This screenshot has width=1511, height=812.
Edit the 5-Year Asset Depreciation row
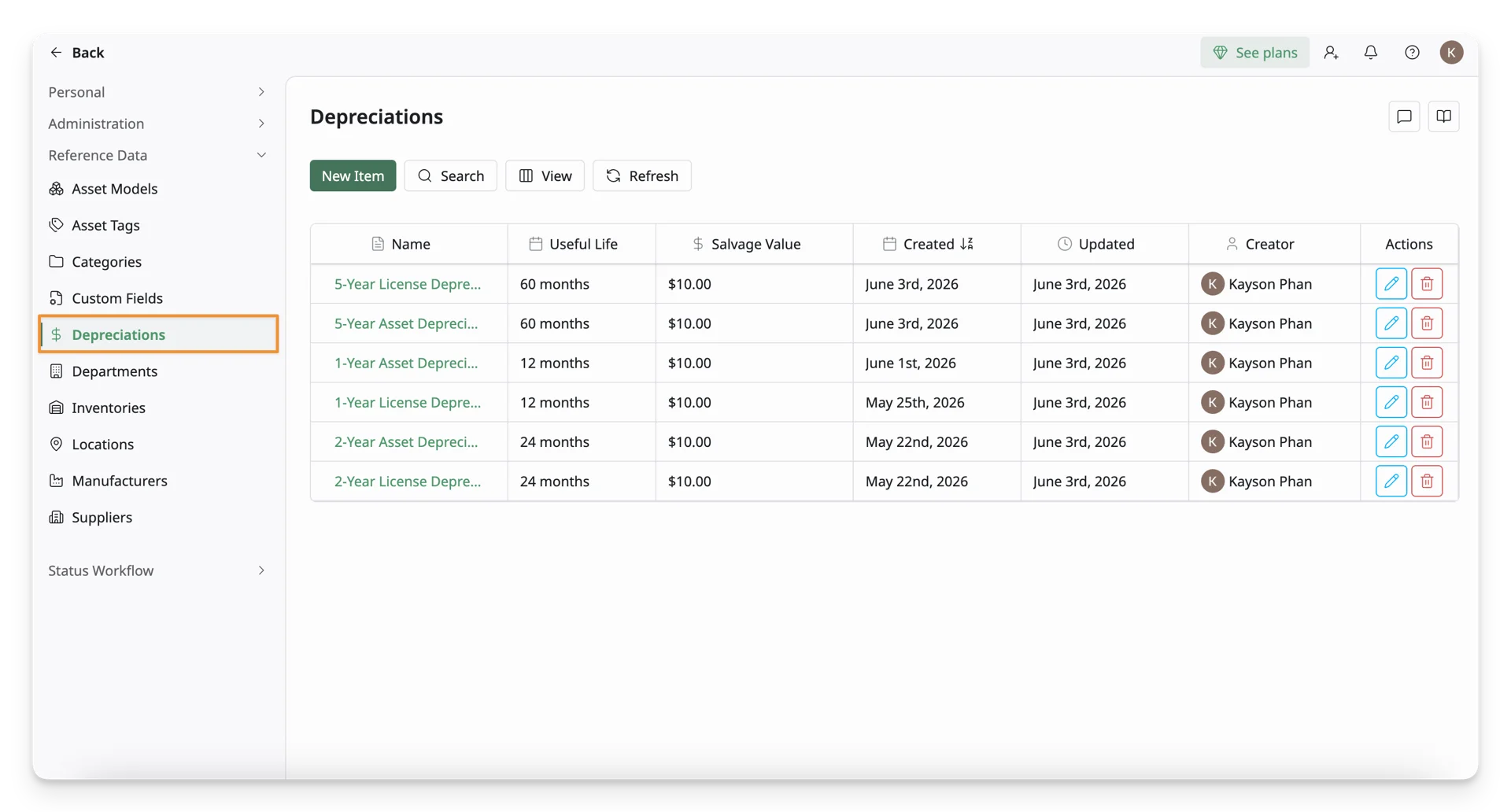(1391, 323)
